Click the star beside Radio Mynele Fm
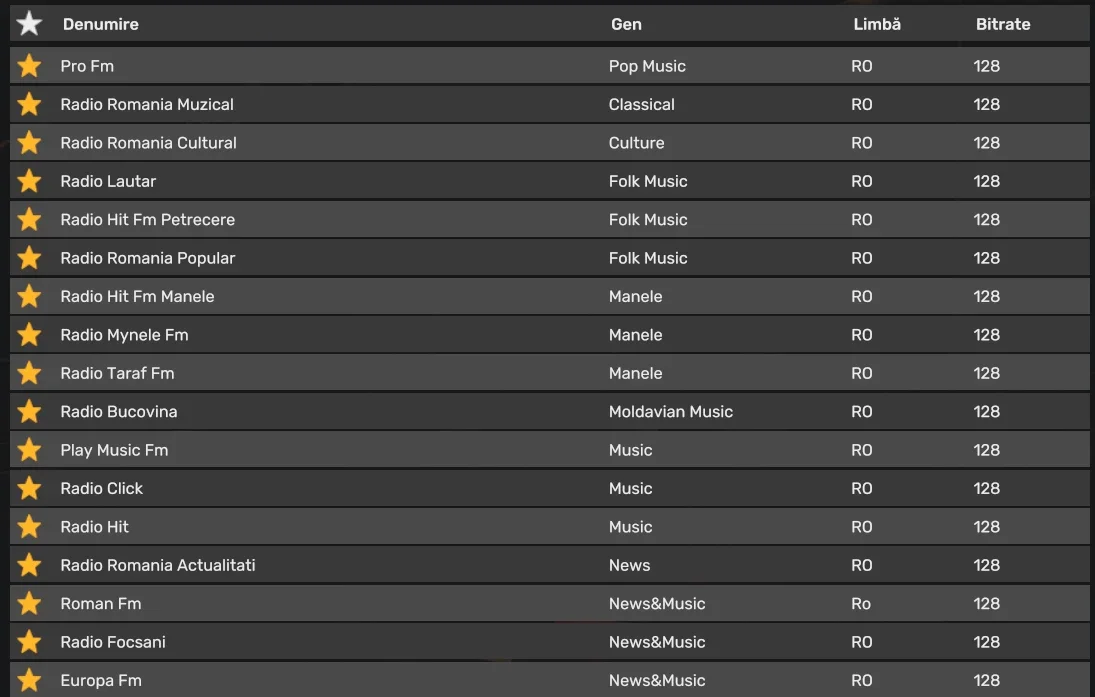Viewport: 1095px width, 697px height. pos(30,335)
